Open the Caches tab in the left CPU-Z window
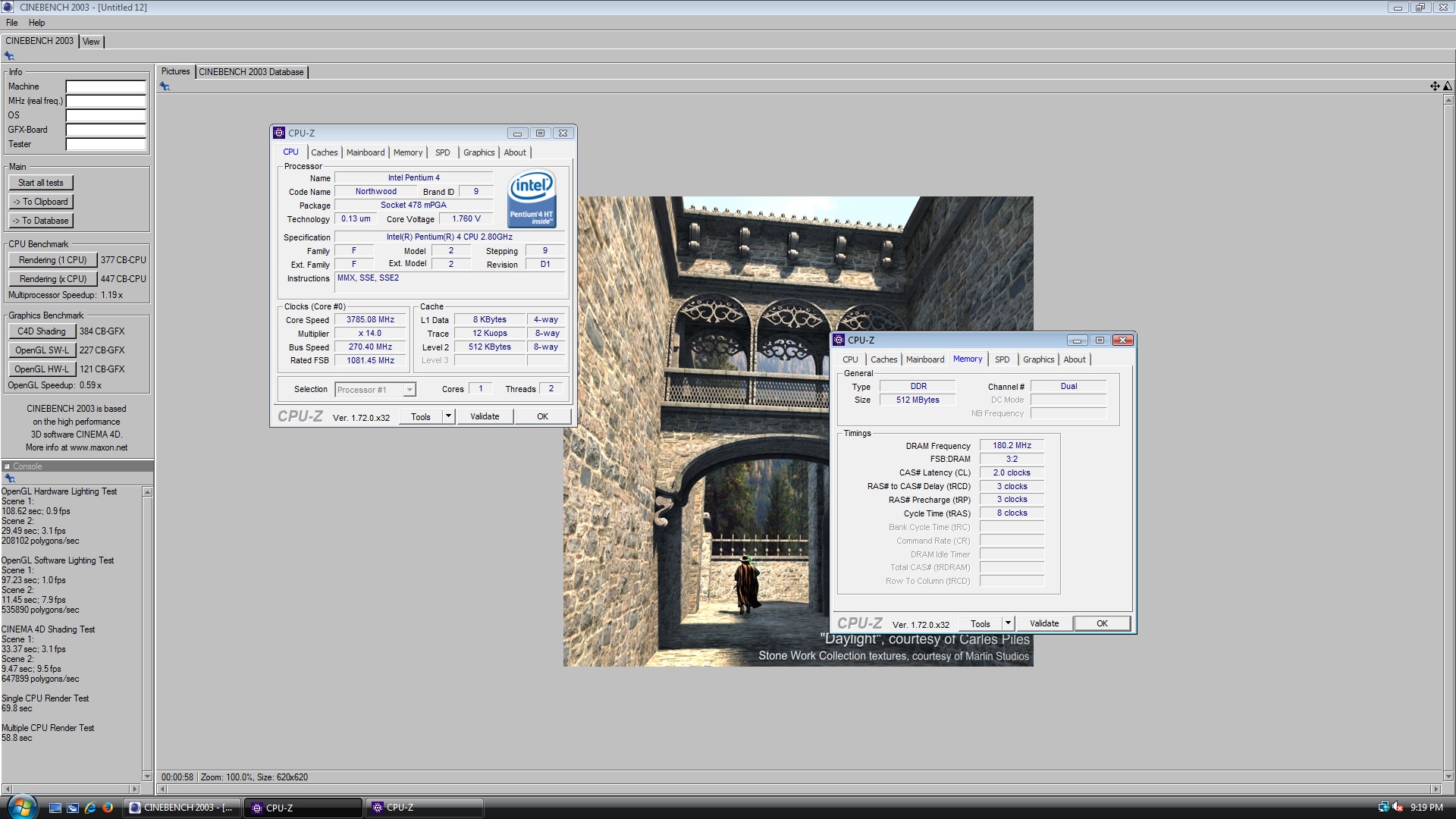 (x=325, y=152)
